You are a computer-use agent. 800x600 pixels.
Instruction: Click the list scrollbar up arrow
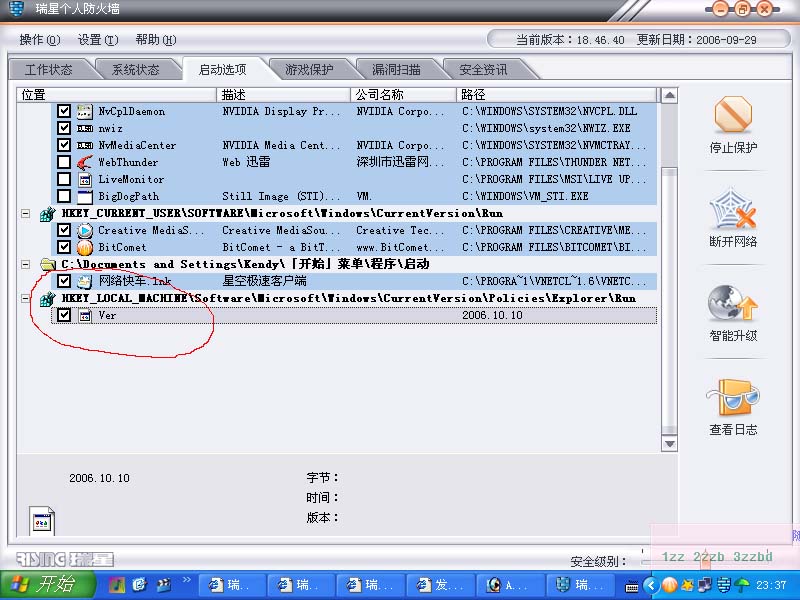tap(669, 95)
